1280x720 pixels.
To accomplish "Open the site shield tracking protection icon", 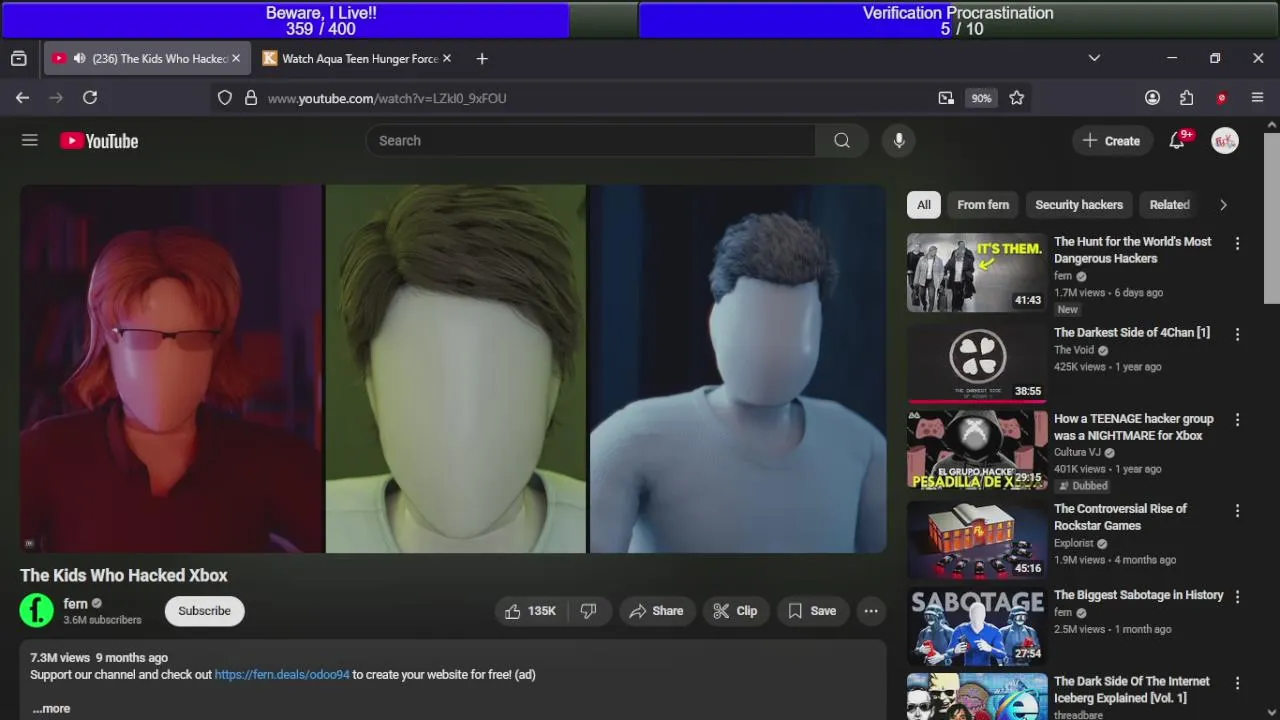I will click(x=225, y=98).
